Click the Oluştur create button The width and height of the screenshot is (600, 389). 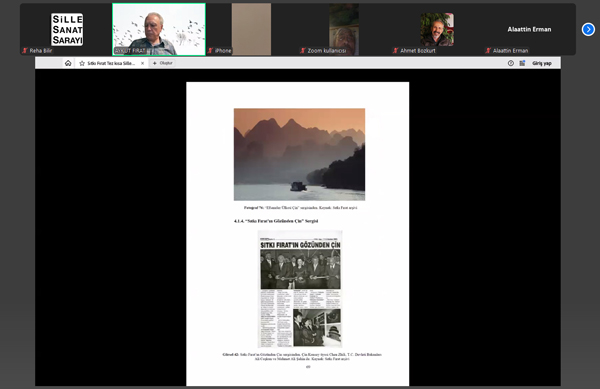pos(163,63)
